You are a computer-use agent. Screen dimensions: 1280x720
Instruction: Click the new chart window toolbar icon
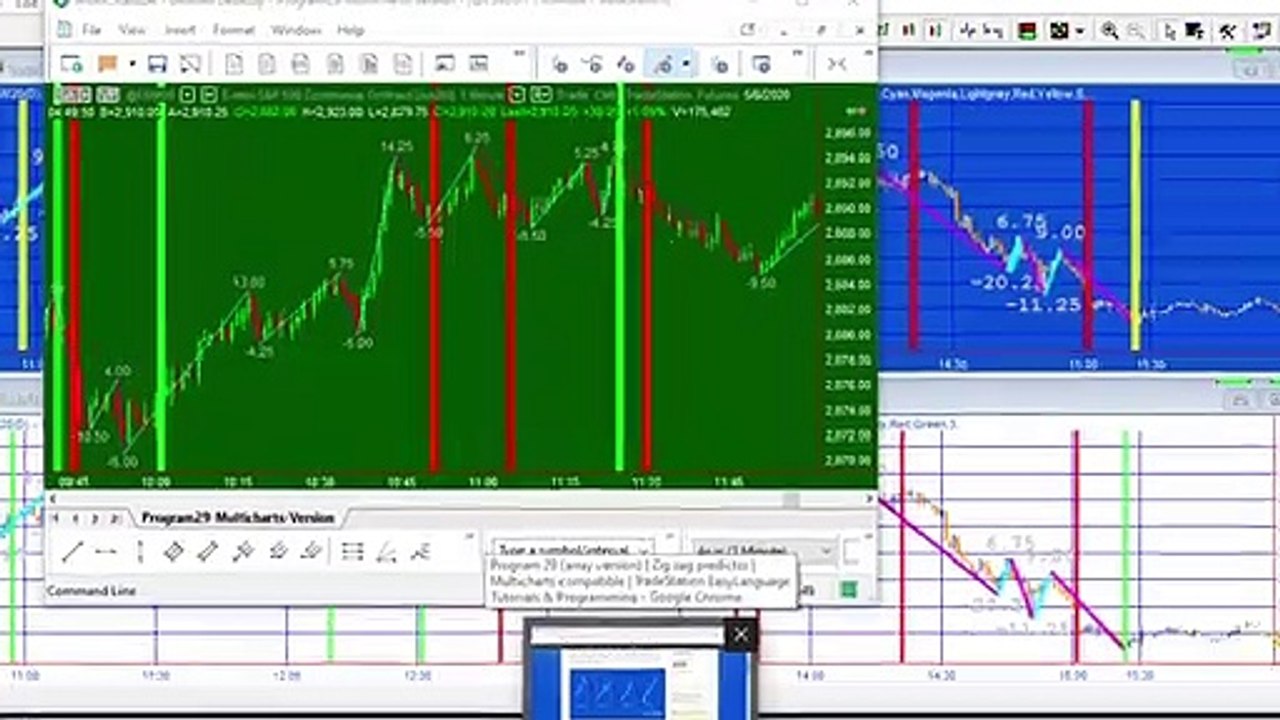pos(72,64)
